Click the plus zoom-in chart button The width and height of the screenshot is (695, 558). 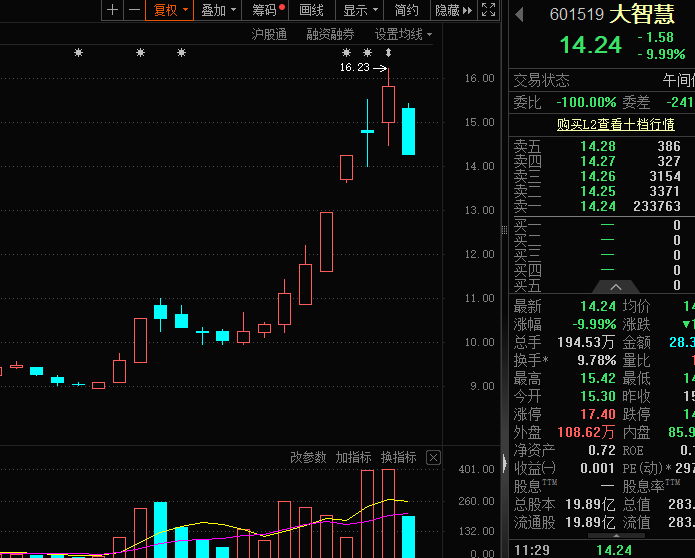pyautogui.click(x=113, y=10)
